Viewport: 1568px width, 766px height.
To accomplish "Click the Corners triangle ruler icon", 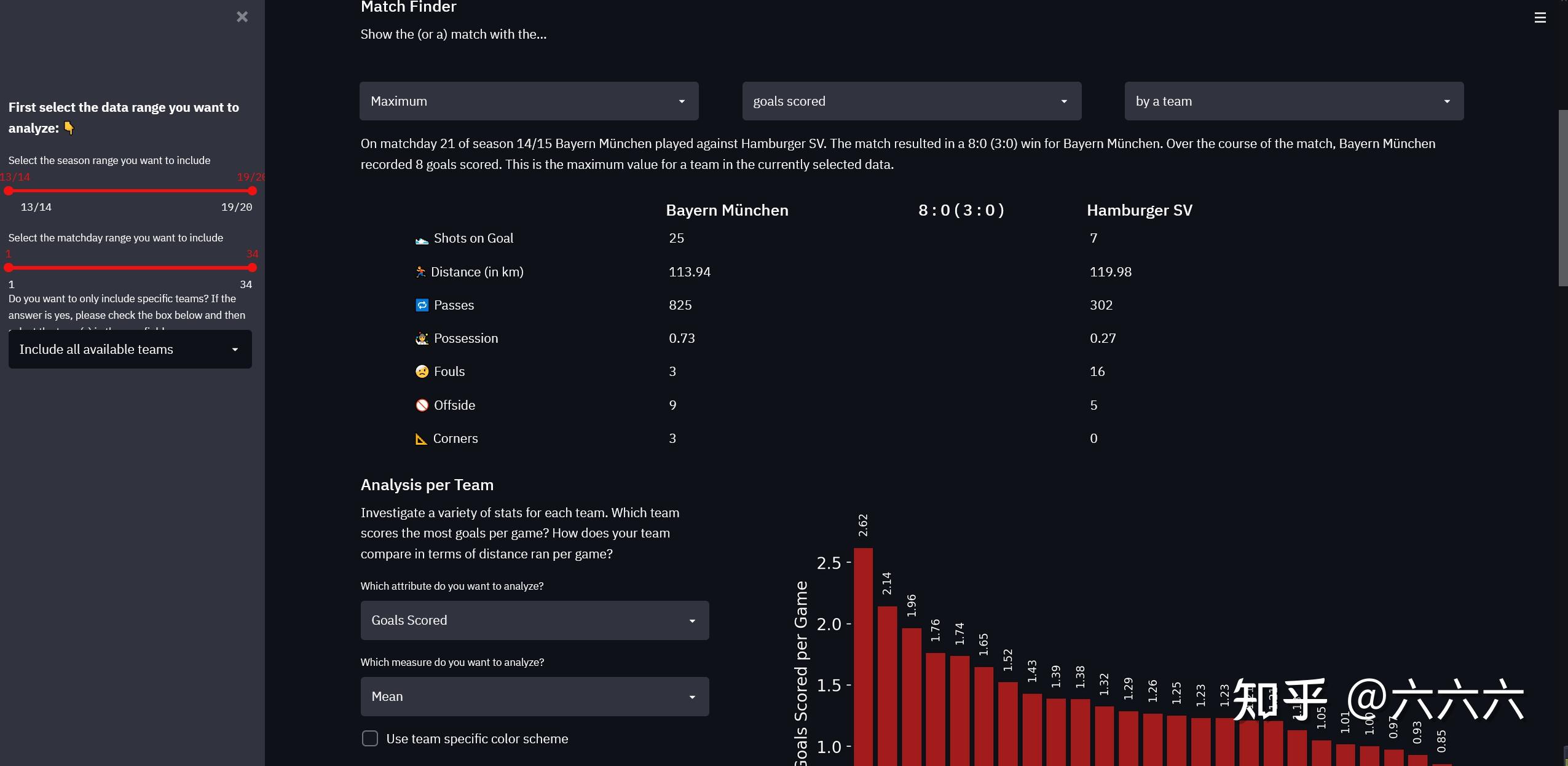I will point(421,439).
